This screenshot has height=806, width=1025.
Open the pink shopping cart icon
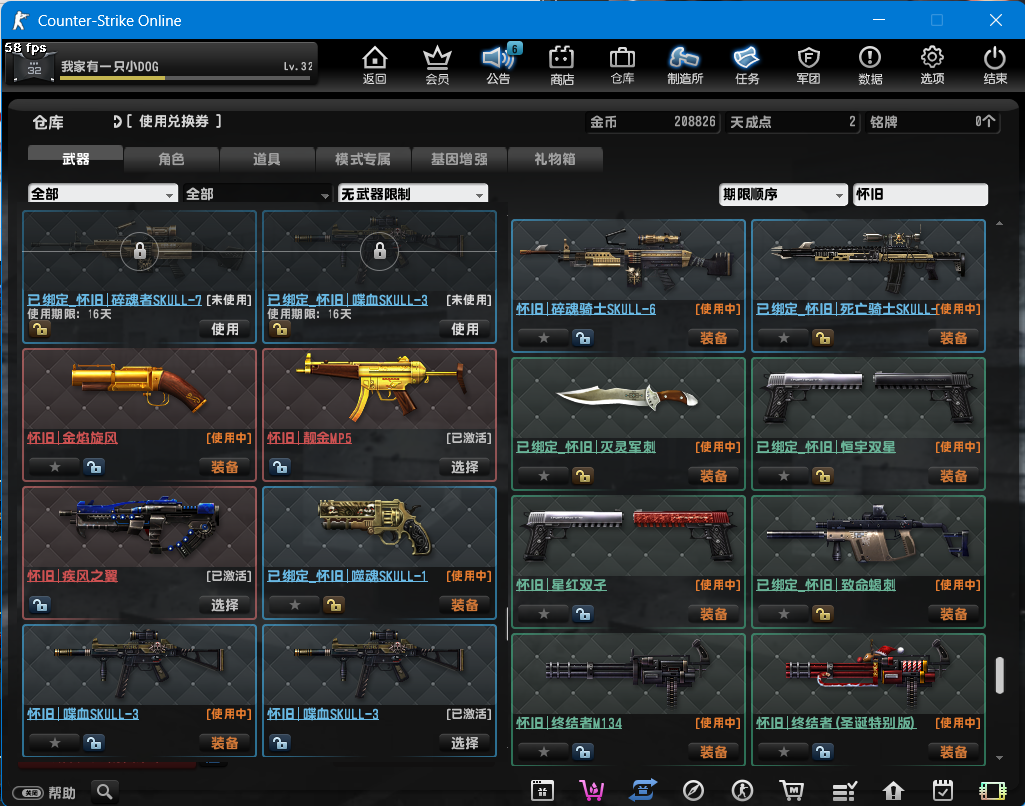click(x=592, y=791)
